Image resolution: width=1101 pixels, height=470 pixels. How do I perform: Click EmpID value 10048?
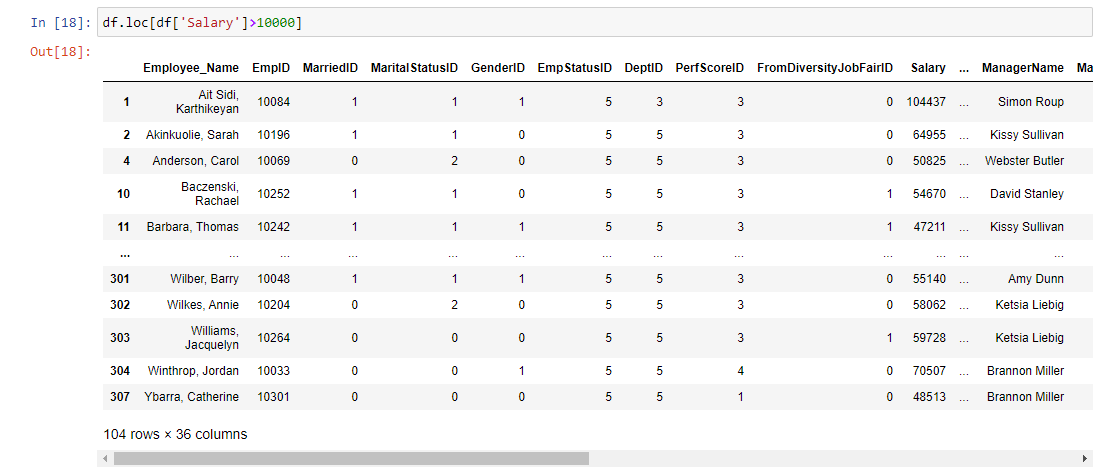274,279
